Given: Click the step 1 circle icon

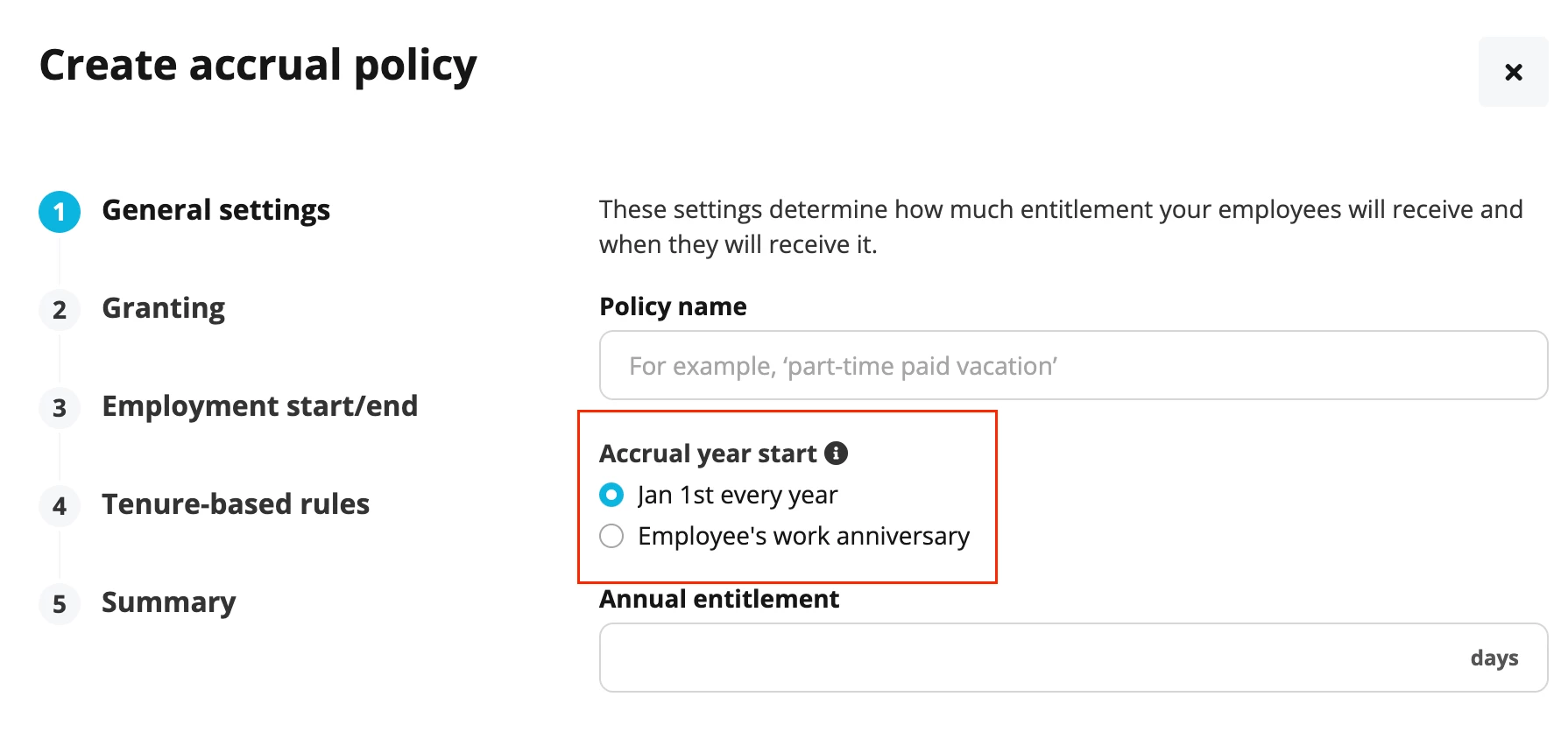Looking at the screenshot, I should pos(60,212).
